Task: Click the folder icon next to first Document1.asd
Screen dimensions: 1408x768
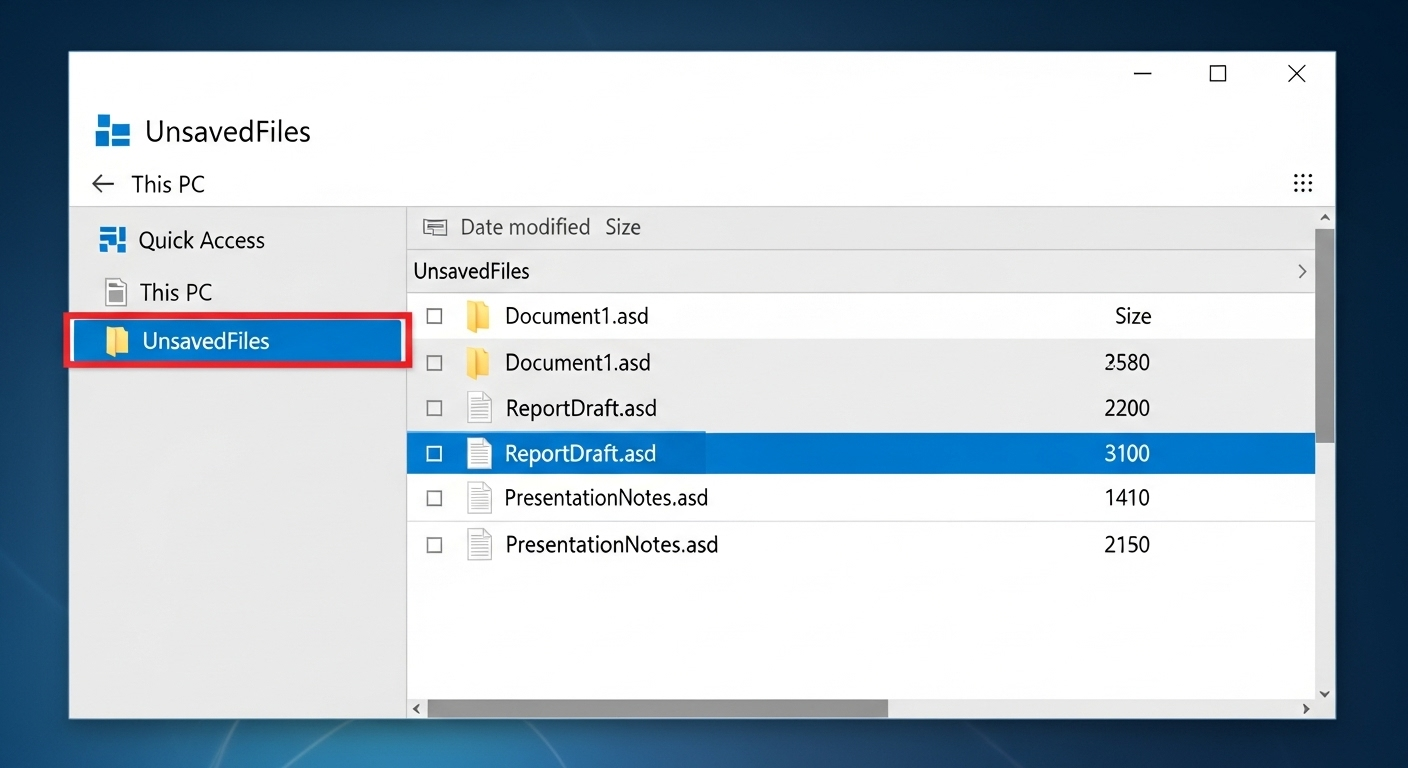Action: pos(478,315)
